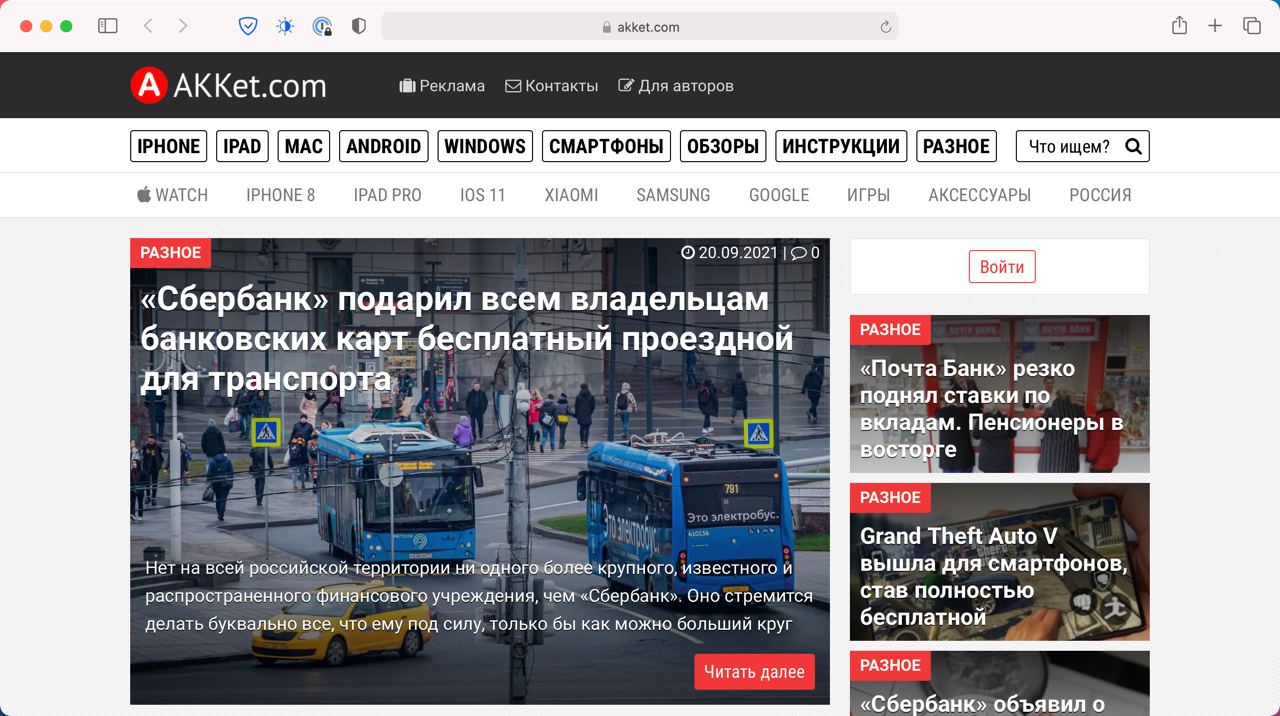The height and width of the screenshot is (716, 1280).
Task: Open the brightness sun extension icon
Action: click(285, 26)
